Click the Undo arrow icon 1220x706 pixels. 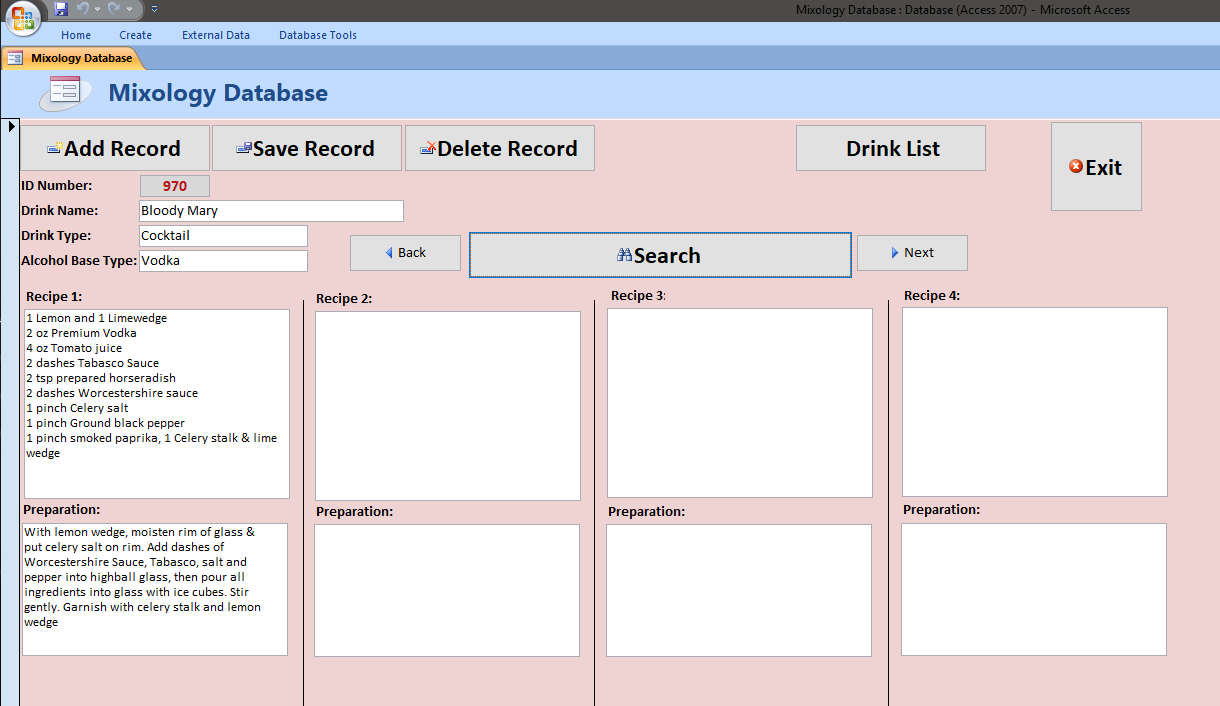(82, 9)
